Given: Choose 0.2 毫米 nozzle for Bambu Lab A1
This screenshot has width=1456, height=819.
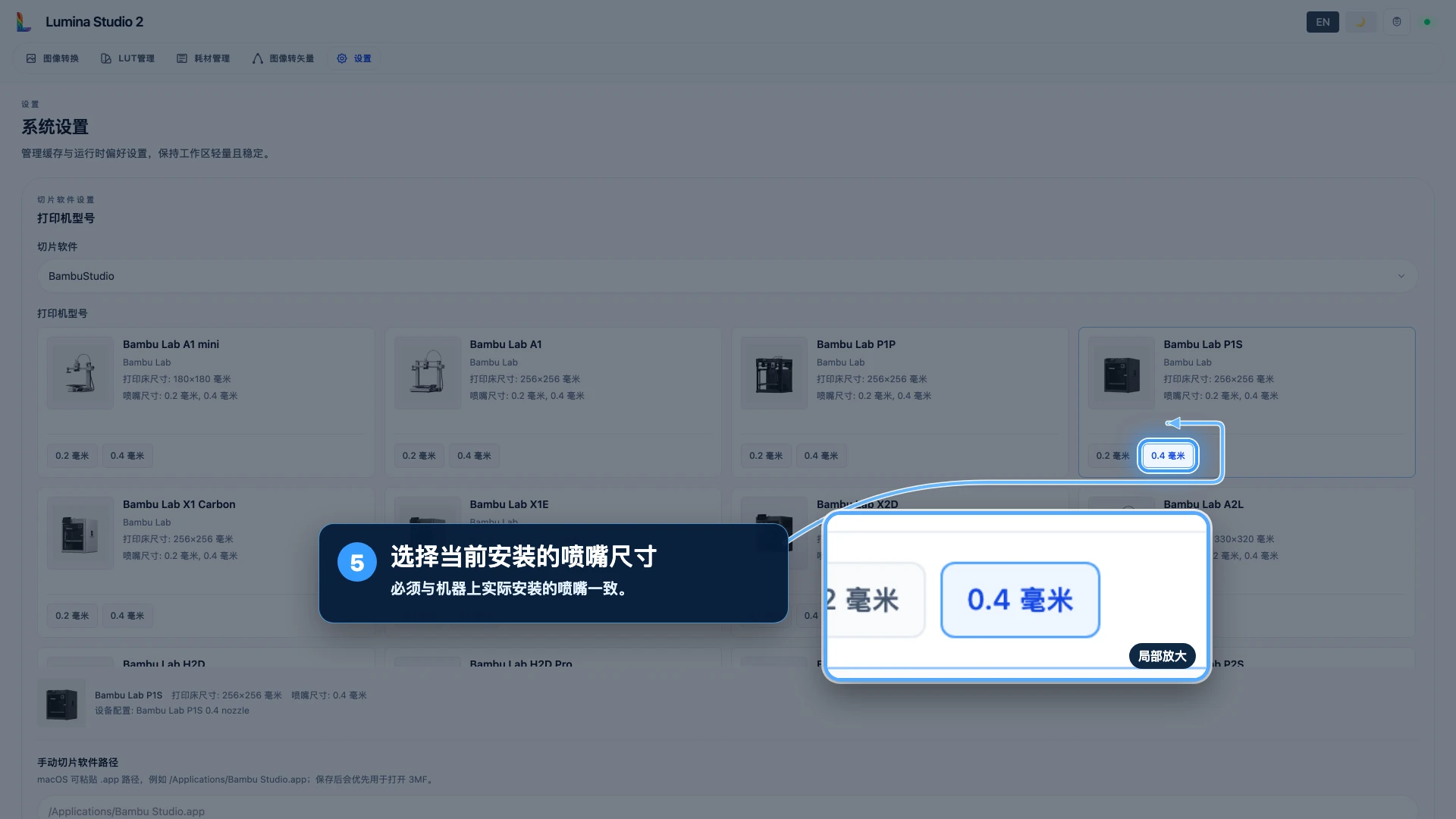Looking at the screenshot, I should [x=419, y=456].
